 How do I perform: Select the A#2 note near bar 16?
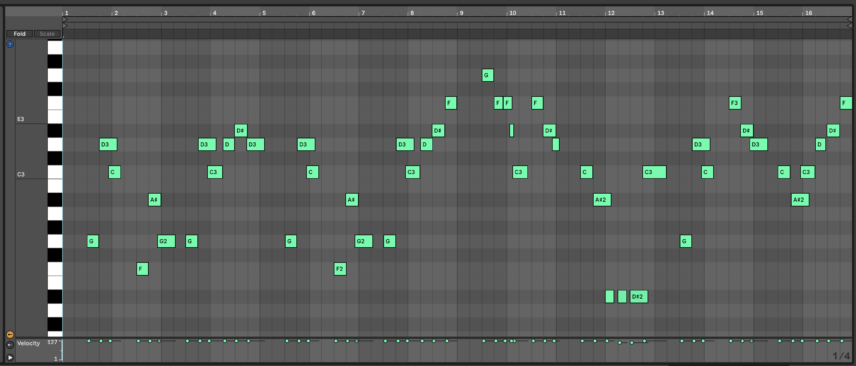(800, 200)
